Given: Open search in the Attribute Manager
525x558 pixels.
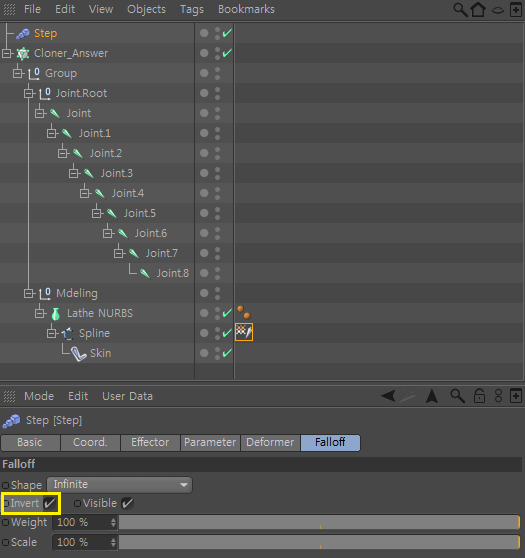Looking at the screenshot, I should tap(457, 396).
